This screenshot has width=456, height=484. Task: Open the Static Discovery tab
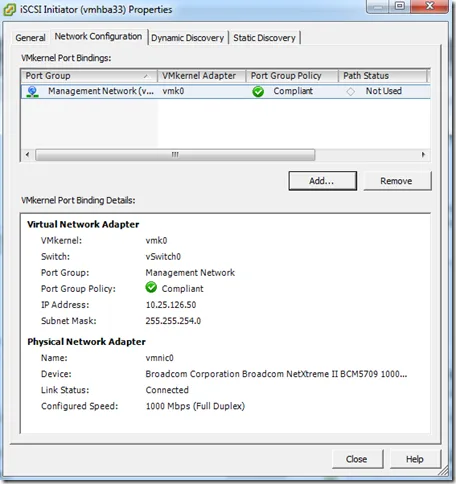[264, 38]
